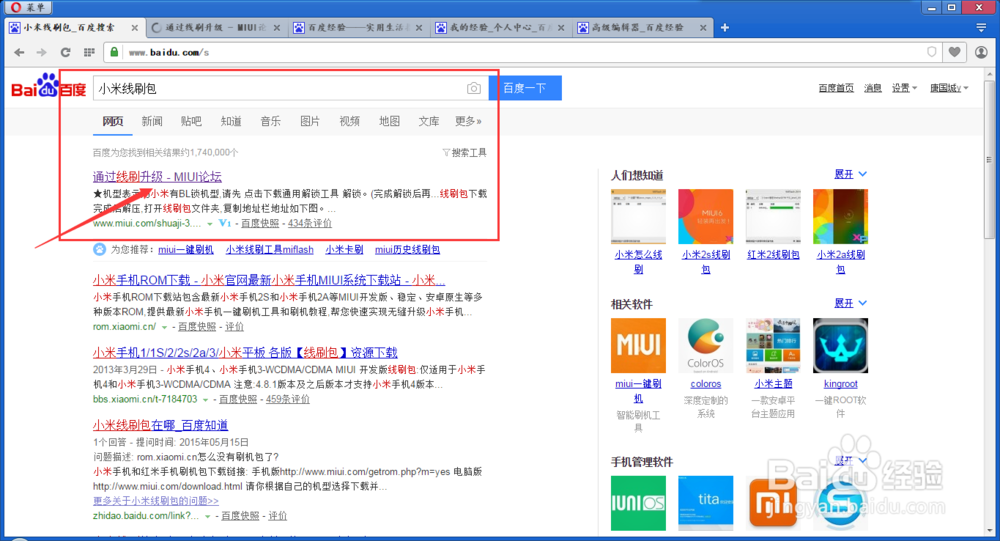This screenshot has height=541, width=1000.
Task: Click the 小米线刷工具miflash suggestion
Action: click(269, 249)
